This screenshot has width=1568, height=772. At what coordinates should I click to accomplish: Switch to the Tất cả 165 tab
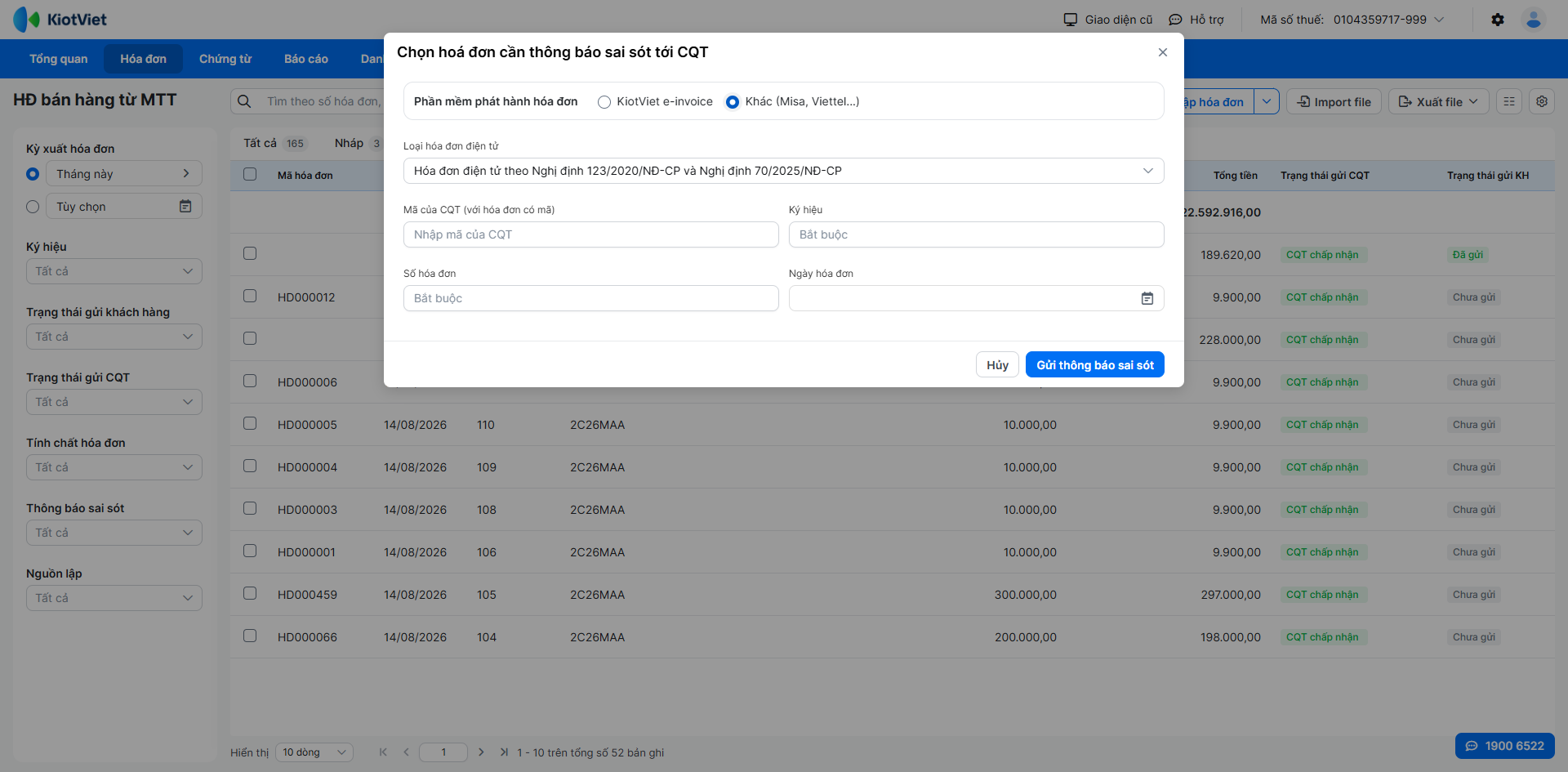274,143
